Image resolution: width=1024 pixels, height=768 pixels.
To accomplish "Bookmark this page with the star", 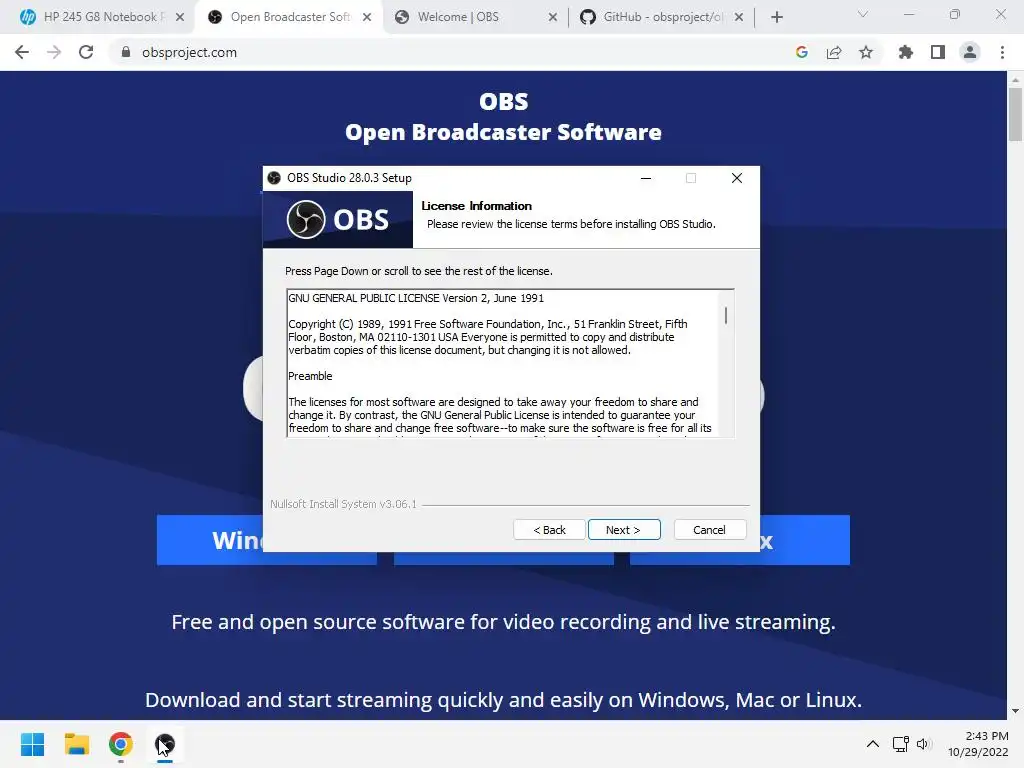I will pyautogui.click(x=866, y=52).
